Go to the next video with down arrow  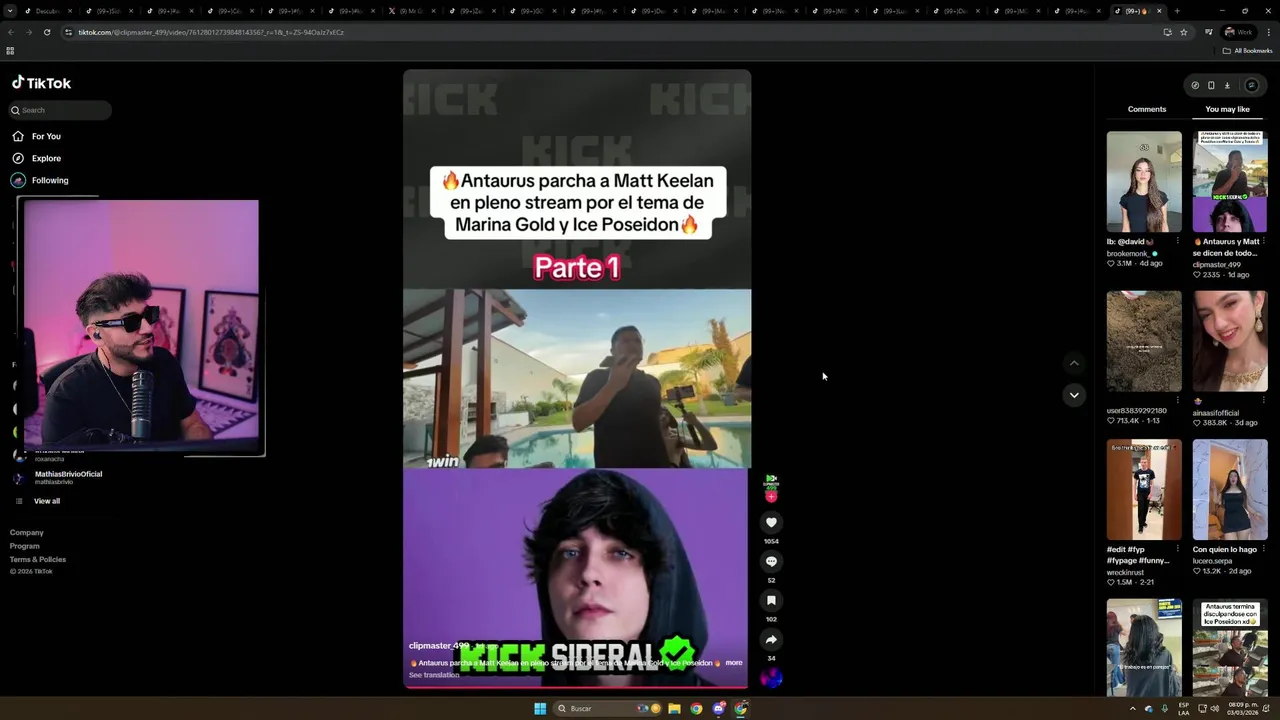click(x=1074, y=395)
